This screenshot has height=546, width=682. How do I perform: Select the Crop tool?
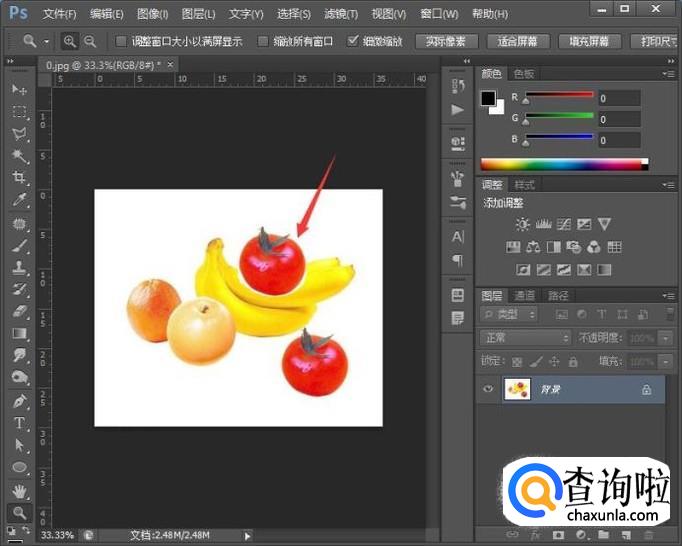[19, 178]
